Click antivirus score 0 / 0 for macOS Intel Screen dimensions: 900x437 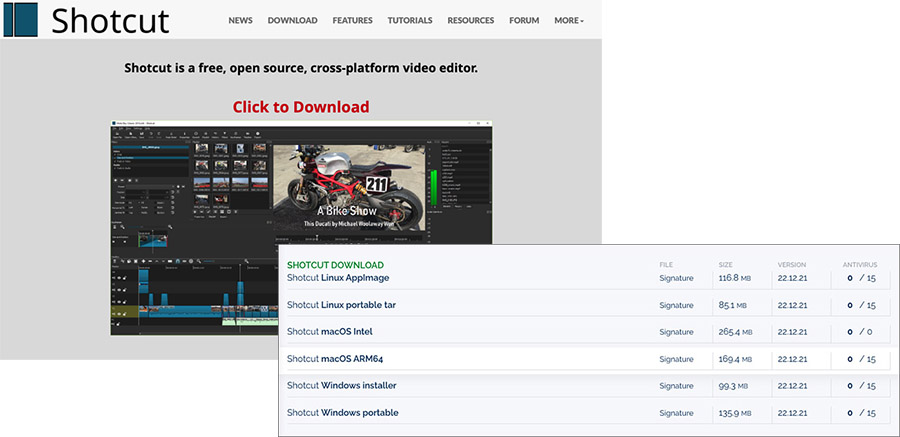tap(860, 332)
